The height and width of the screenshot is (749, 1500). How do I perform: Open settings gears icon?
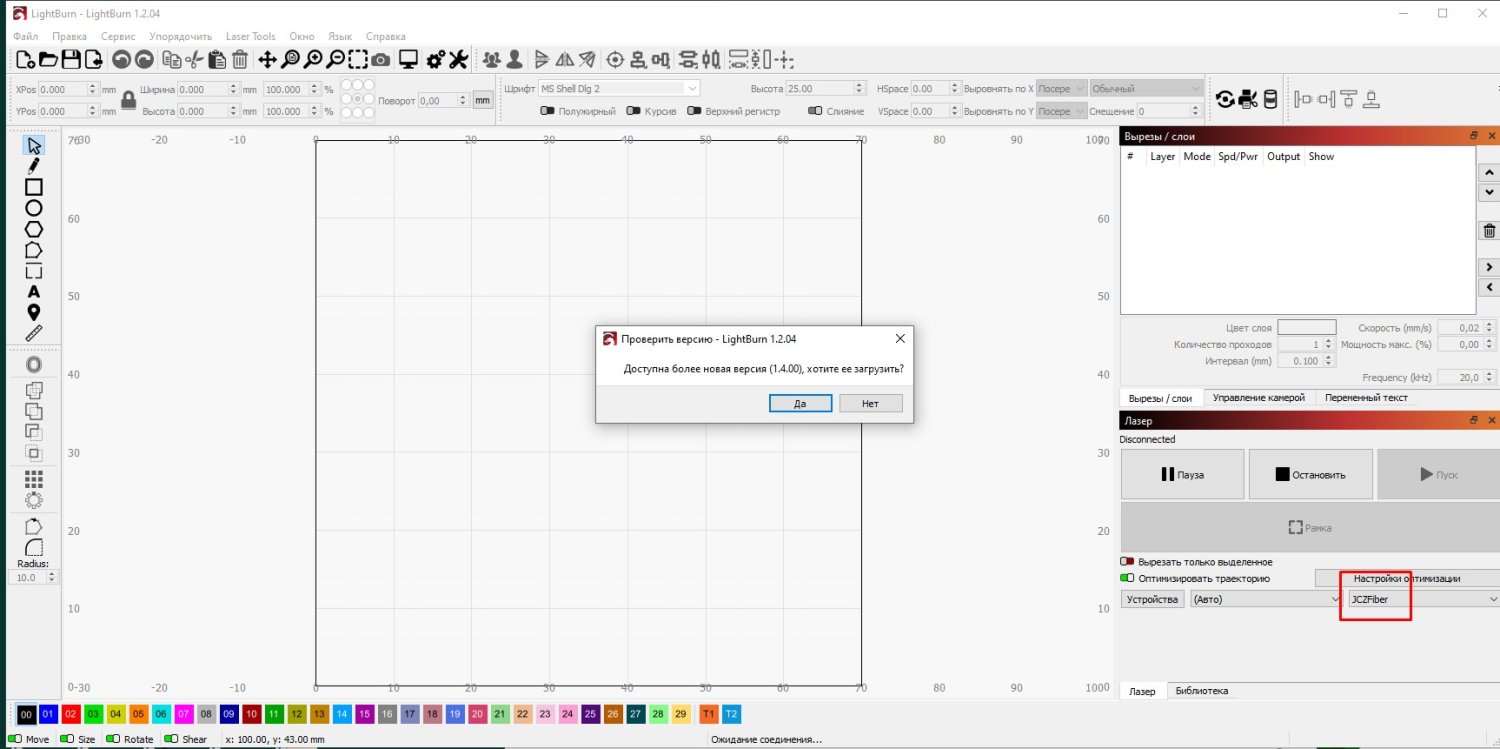(x=435, y=60)
